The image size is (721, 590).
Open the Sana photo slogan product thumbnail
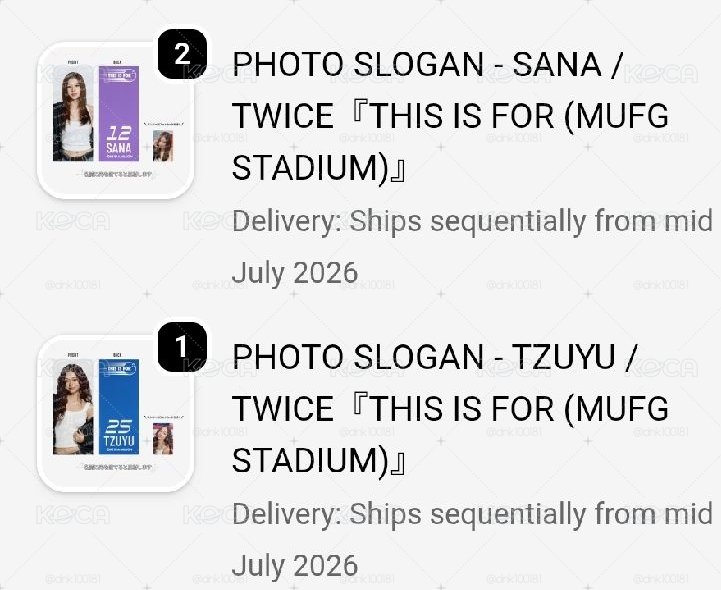[x=115, y=120]
